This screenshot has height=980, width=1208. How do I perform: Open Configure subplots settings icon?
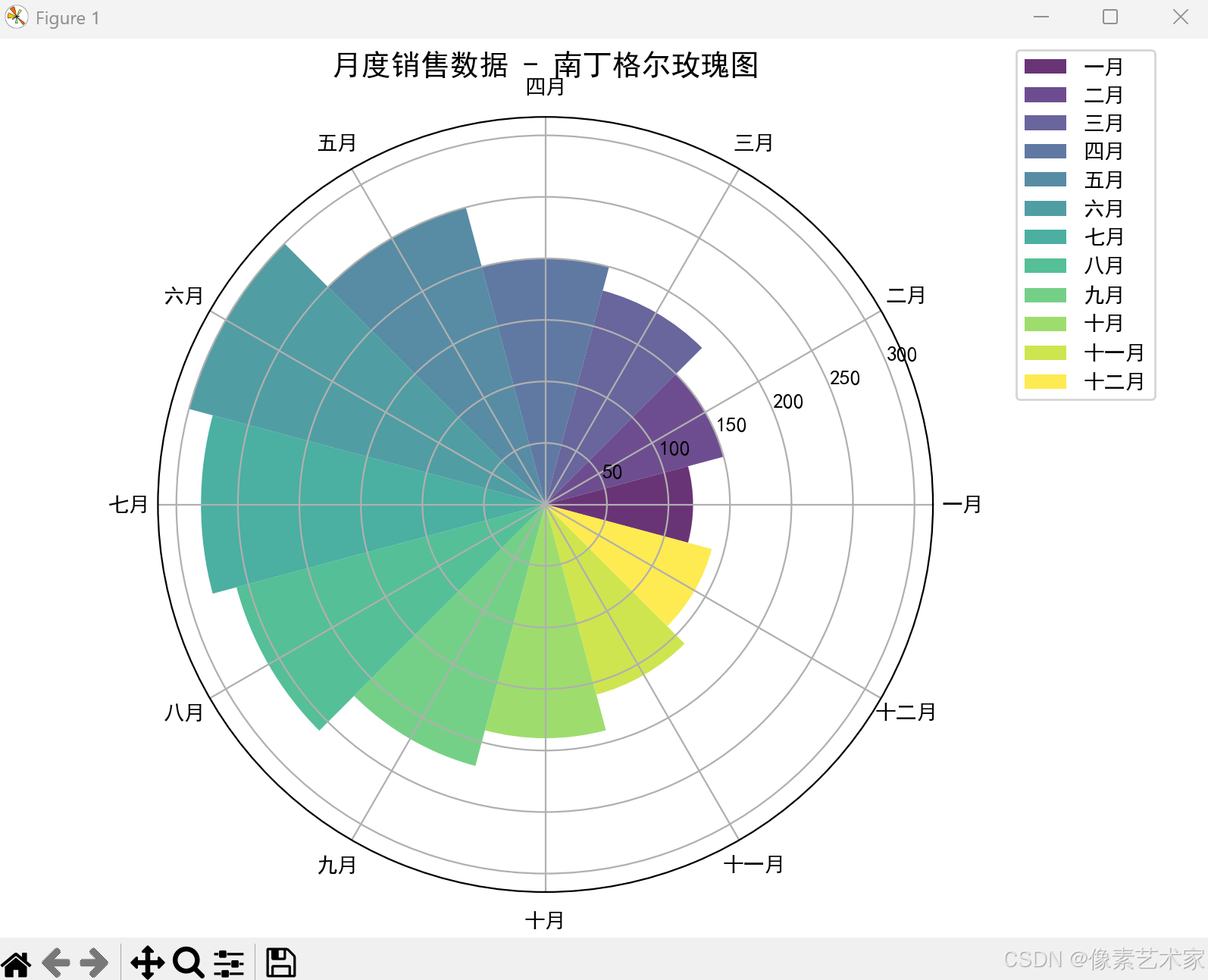tap(229, 963)
